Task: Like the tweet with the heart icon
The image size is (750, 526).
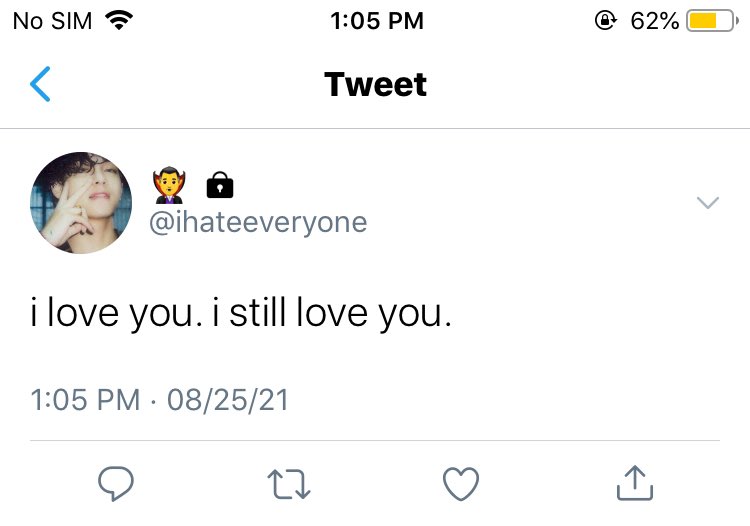Action: tap(461, 484)
